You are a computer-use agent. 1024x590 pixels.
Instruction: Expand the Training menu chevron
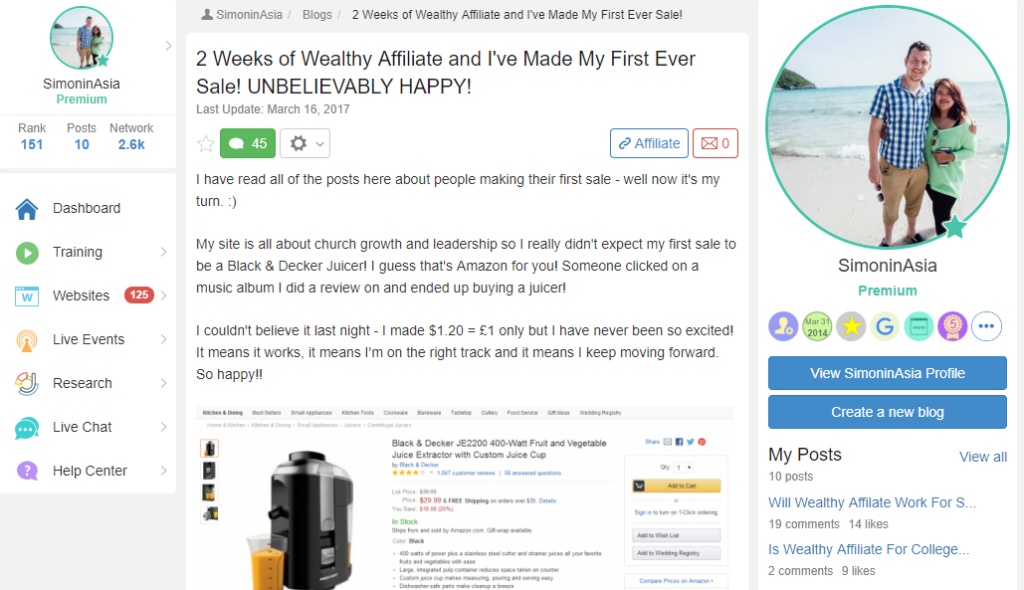(x=163, y=252)
